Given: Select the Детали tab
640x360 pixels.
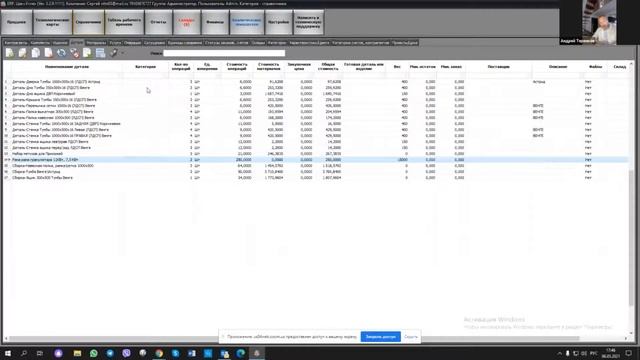Looking at the screenshot, I should pos(76,42).
